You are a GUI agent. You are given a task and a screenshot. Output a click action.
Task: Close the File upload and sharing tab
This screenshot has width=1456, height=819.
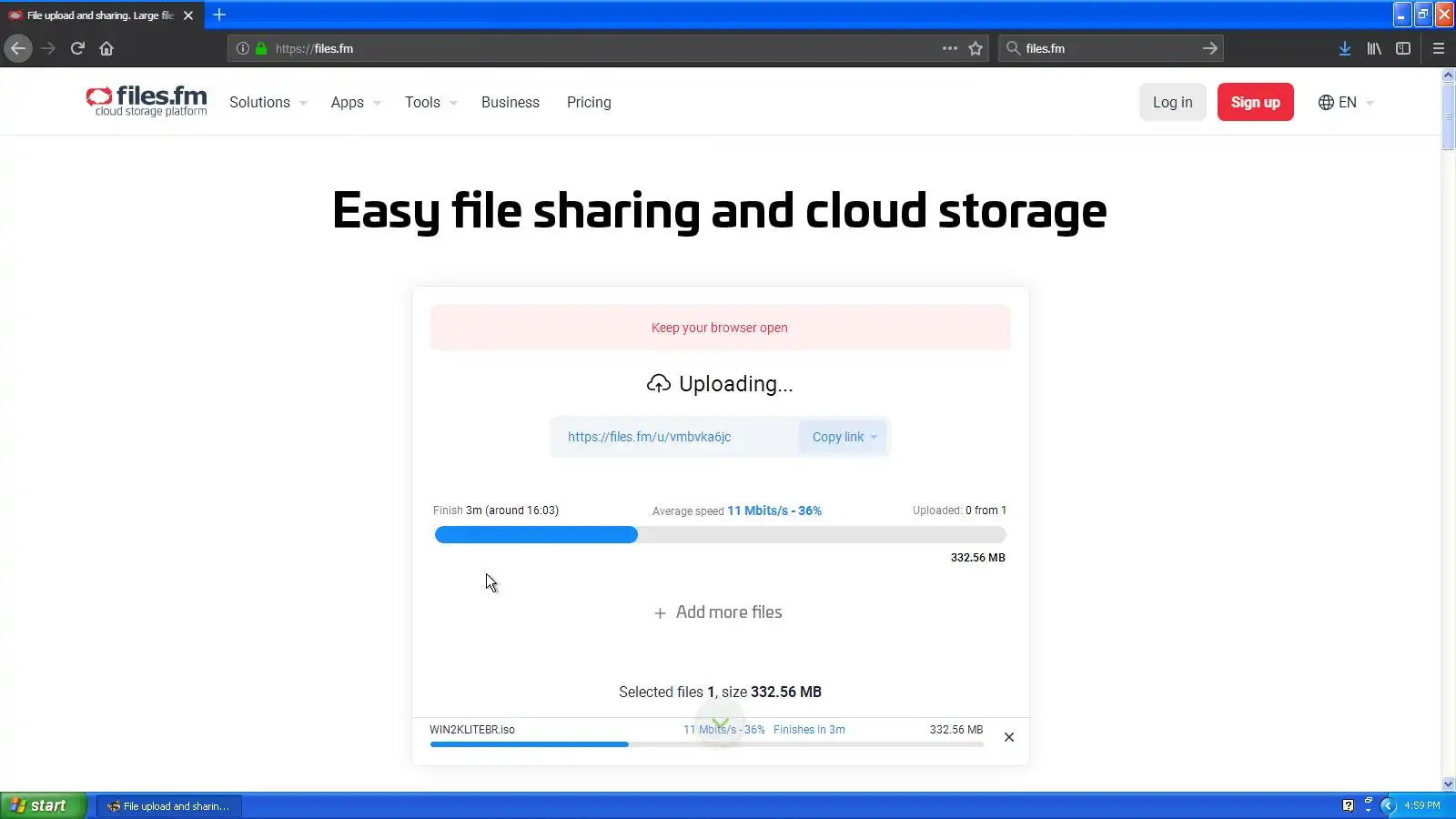click(x=188, y=15)
